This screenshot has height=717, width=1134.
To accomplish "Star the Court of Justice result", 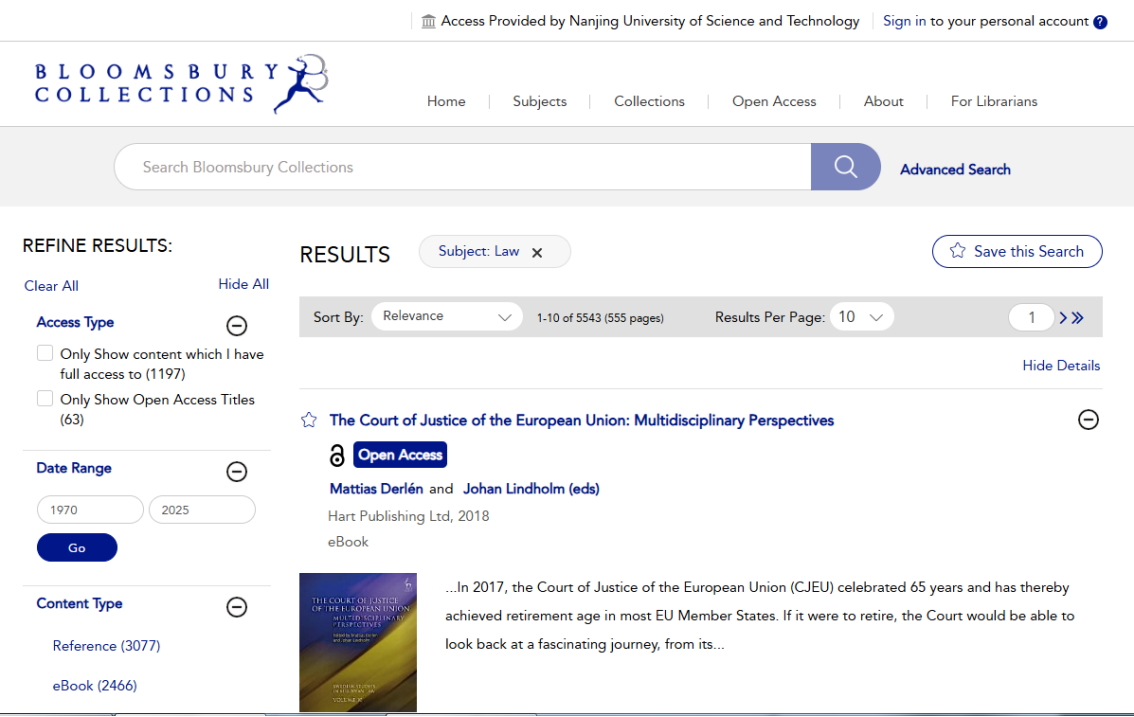I will [309, 420].
